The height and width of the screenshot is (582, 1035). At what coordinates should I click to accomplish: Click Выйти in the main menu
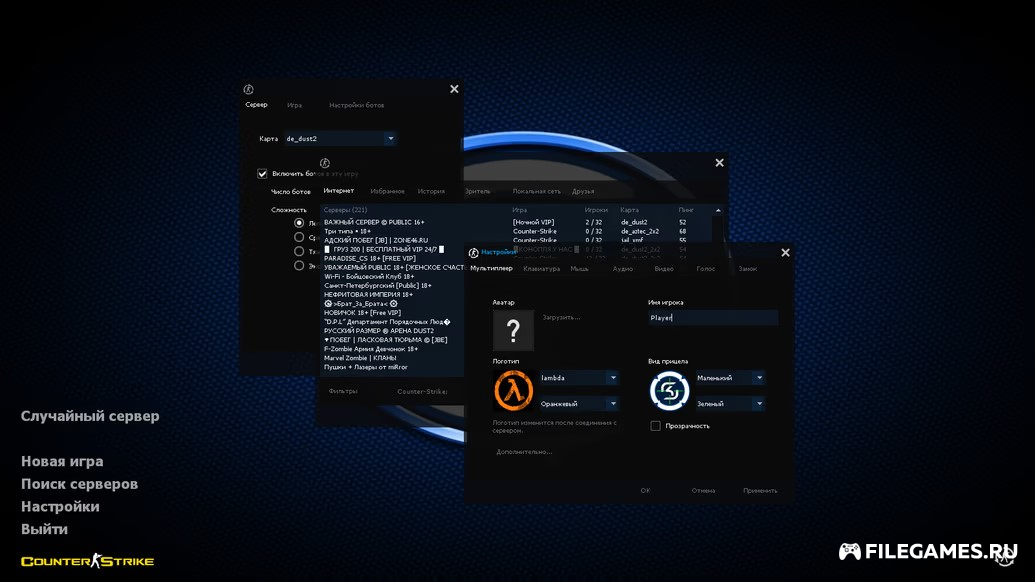click(x=44, y=529)
